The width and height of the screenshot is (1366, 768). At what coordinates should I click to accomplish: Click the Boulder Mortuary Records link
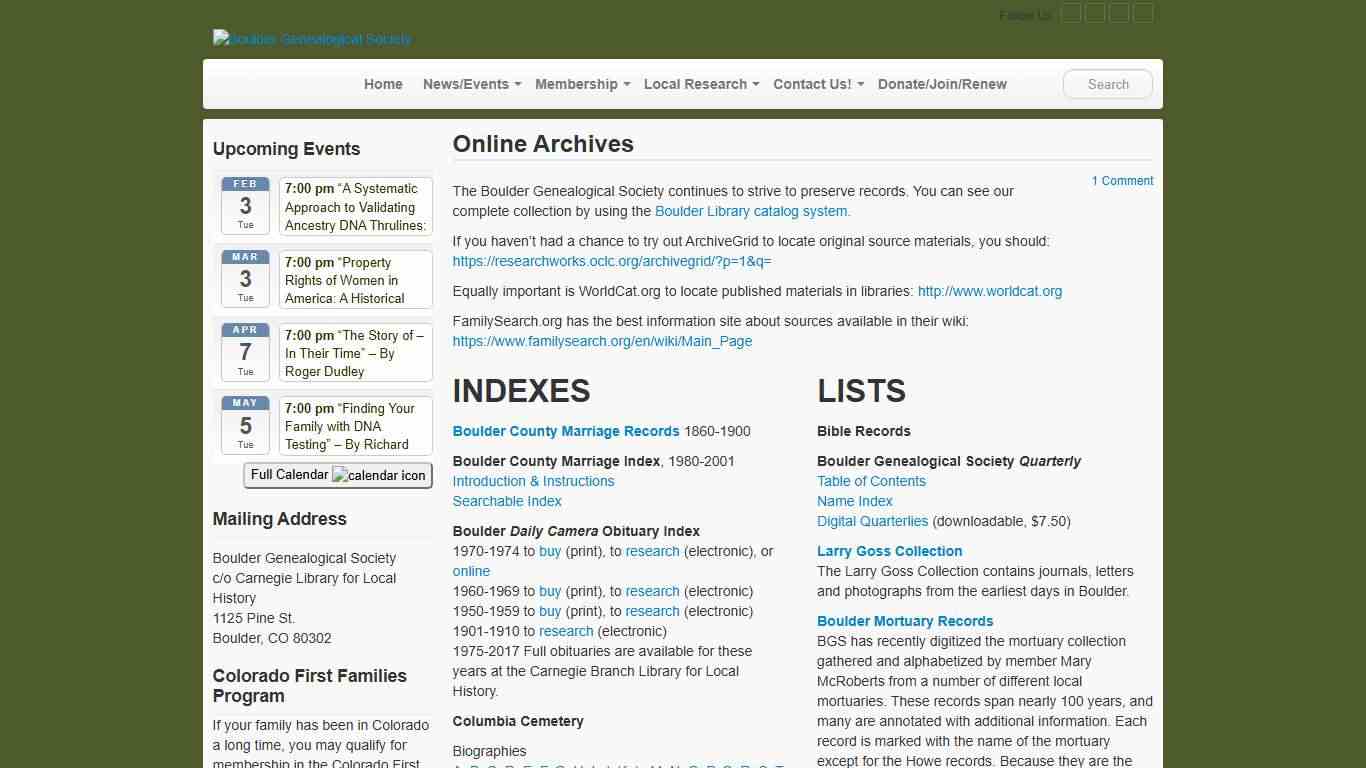tap(905, 621)
